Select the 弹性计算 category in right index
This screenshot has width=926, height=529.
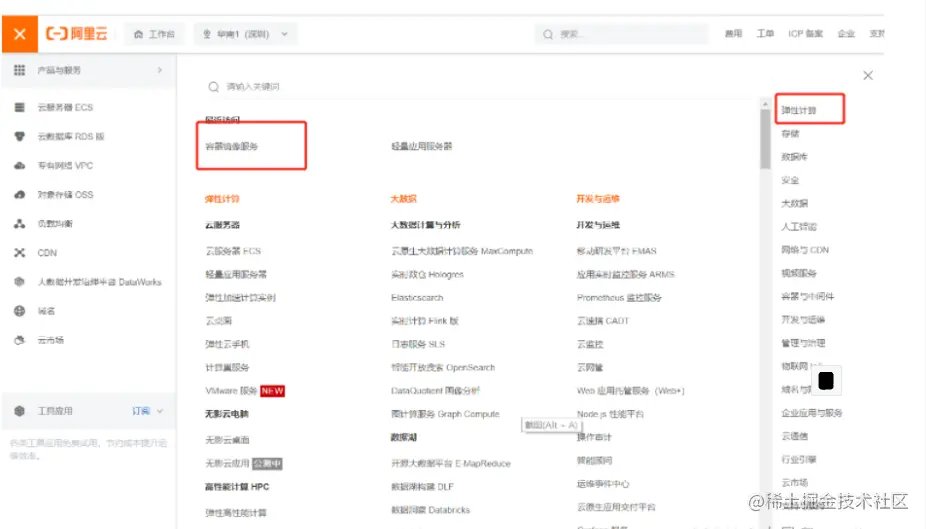[x=798, y=110]
